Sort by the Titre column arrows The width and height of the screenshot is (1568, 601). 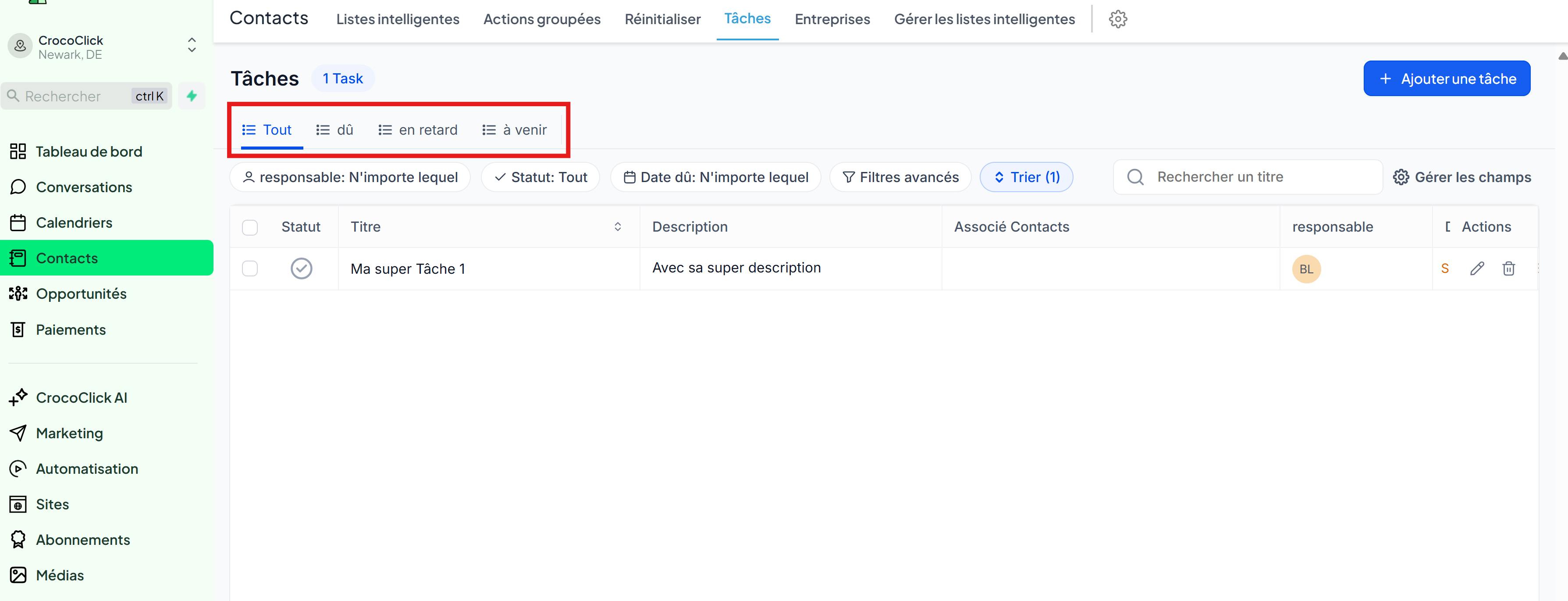(617, 226)
